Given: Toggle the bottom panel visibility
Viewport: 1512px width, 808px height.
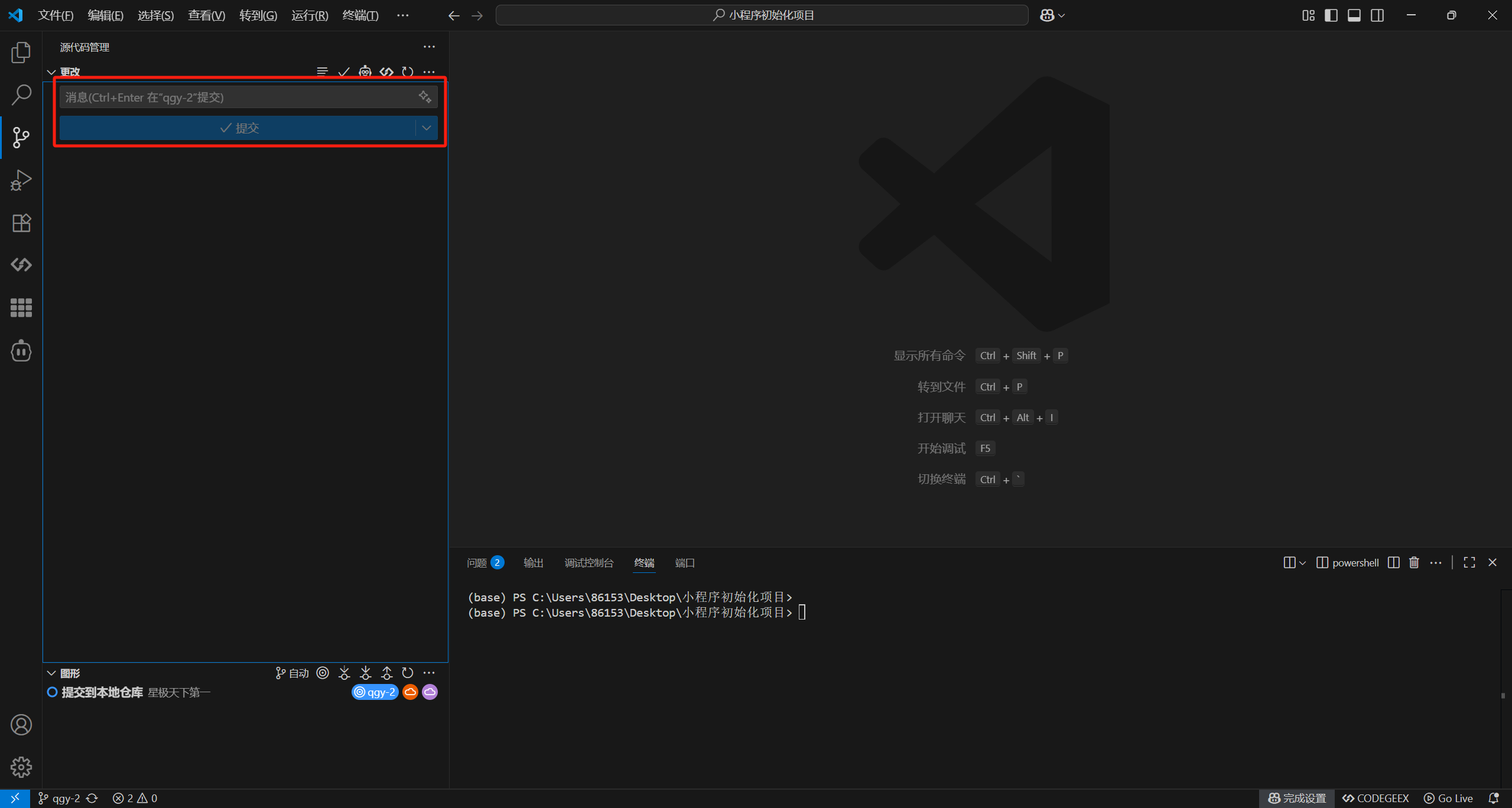Looking at the screenshot, I should (1354, 15).
